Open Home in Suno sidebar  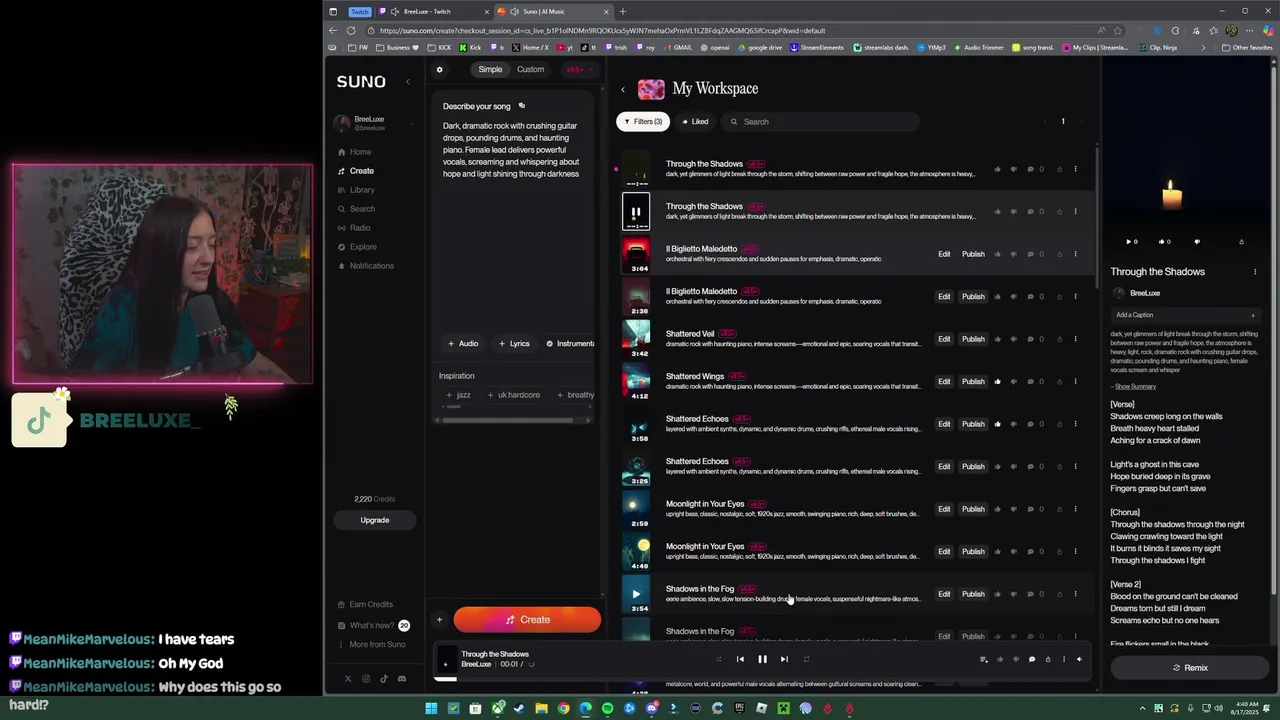pyautogui.click(x=355, y=152)
